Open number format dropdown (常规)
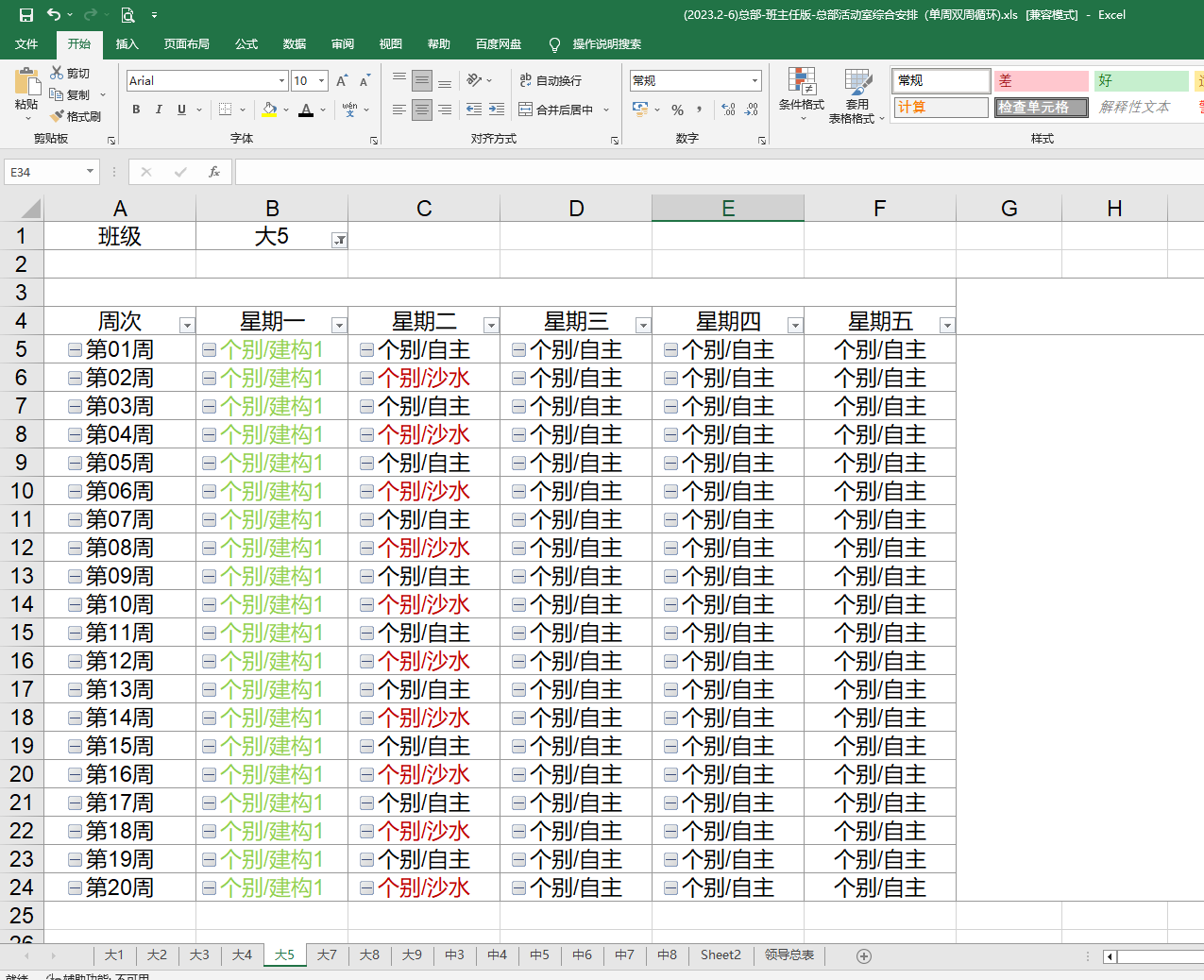Image resolution: width=1204 pixels, height=980 pixels. [755, 81]
